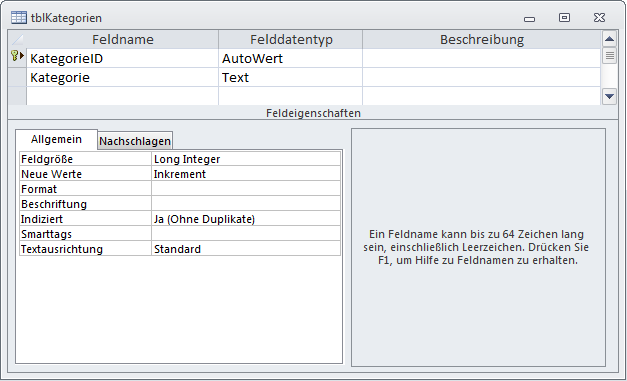The image size is (627, 381).
Task: Click the Ja (Ohne Duplikate) Indiziert value
Action: pos(246,219)
